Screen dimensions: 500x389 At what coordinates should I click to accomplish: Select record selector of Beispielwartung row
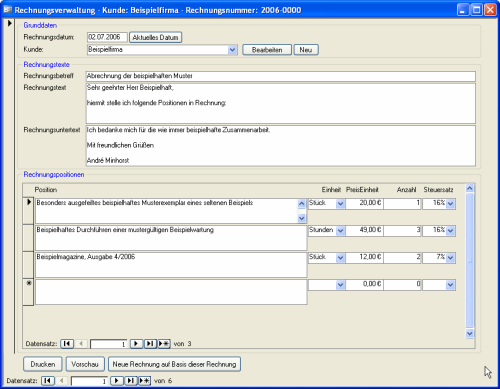28,238
